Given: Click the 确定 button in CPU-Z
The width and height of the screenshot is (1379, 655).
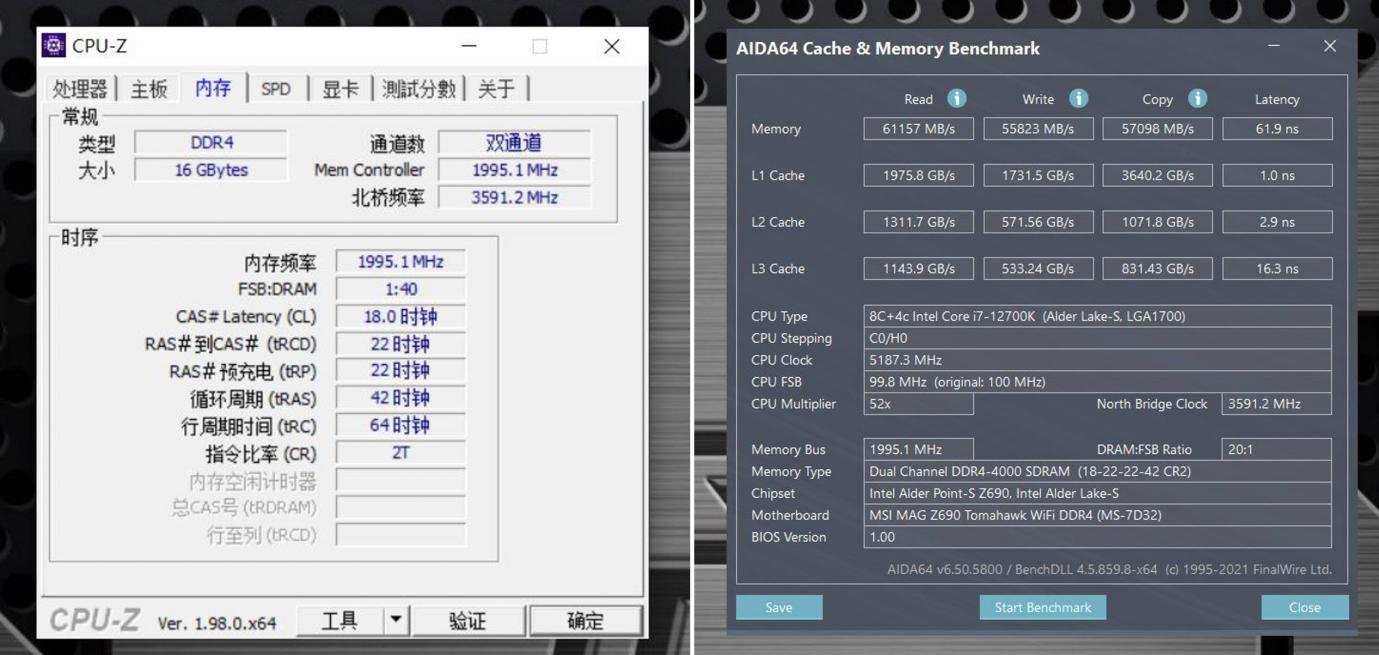Looking at the screenshot, I should (x=586, y=620).
